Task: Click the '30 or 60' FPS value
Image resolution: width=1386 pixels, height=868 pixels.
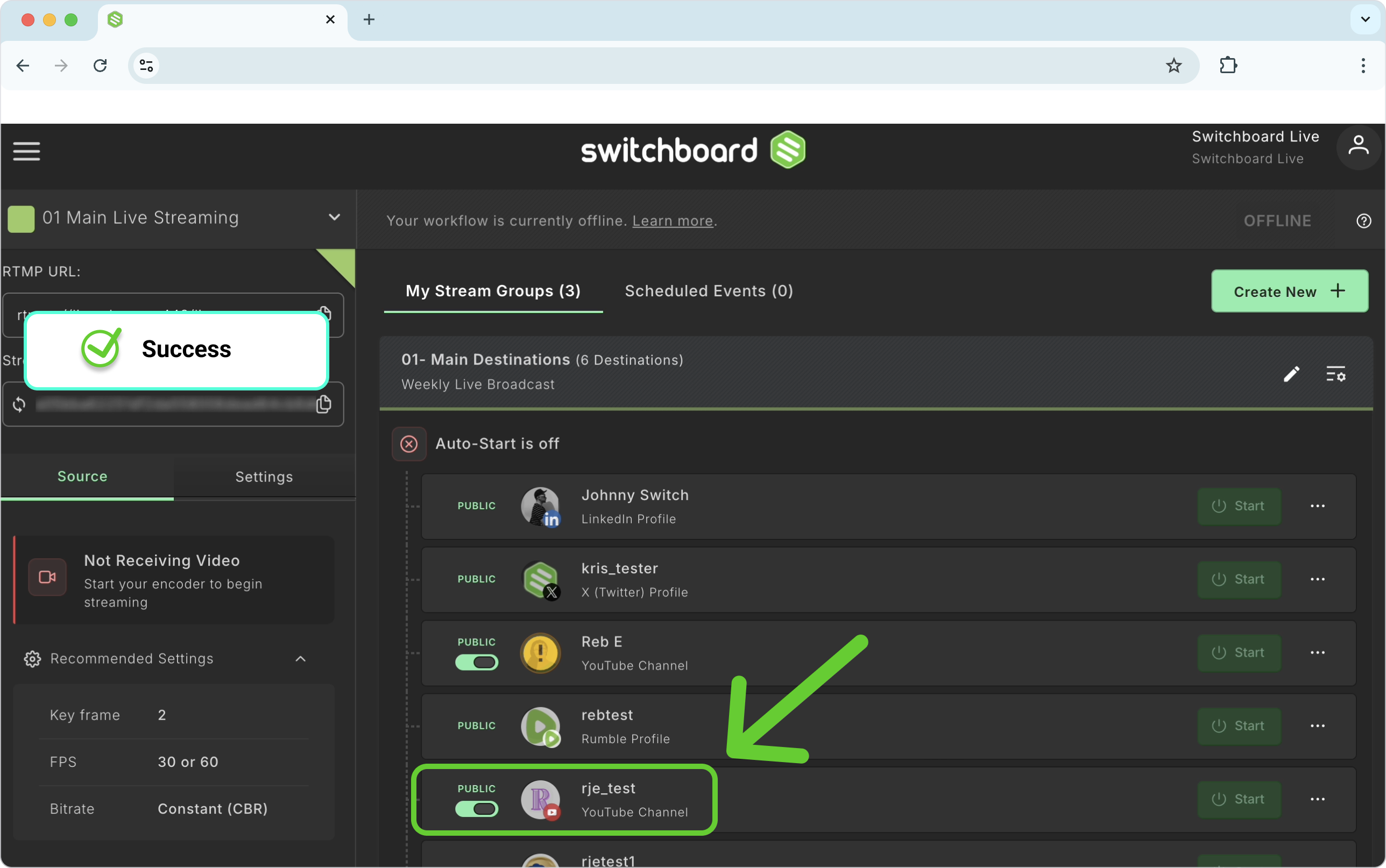Action: pyautogui.click(x=188, y=762)
